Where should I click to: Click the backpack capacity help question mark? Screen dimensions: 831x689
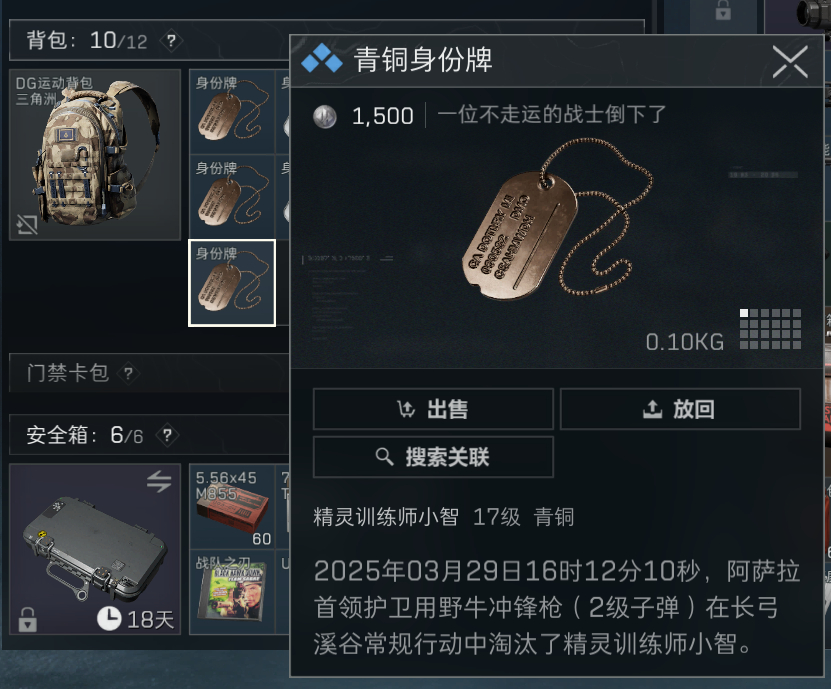point(171,41)
